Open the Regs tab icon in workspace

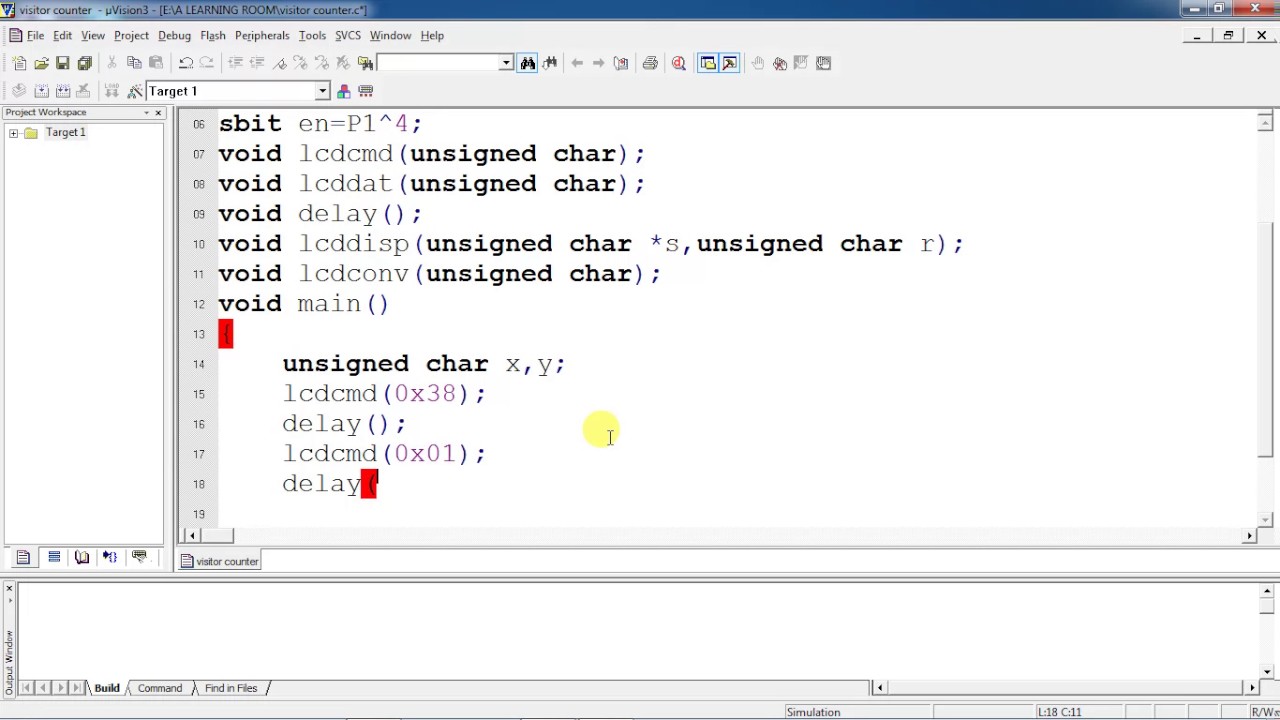point(54,557)
